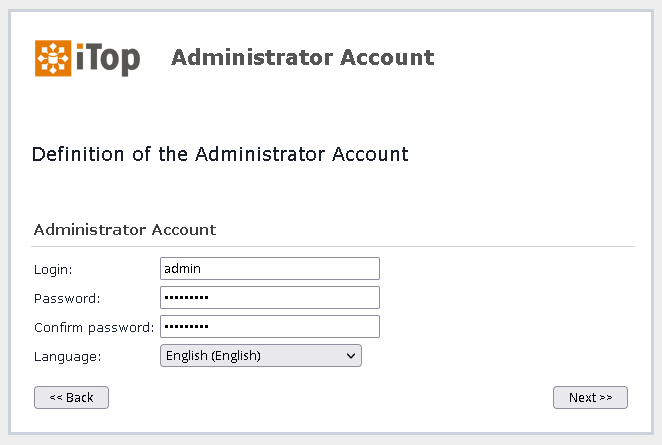Click the Password: field label
The width and height of the screenshot is (662, 445).
(x=67, y=298)
